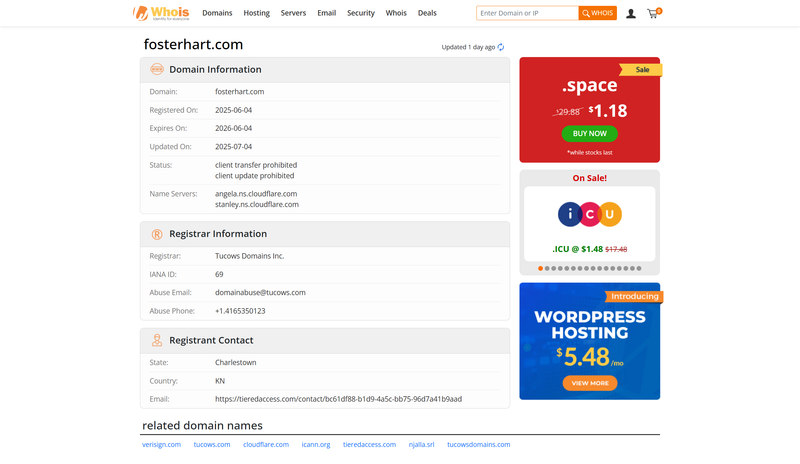Image resolution: width=800 pixels, height=464 pixels.
Task: Click client transfer prohibited status
Action: tap(256, 165)
